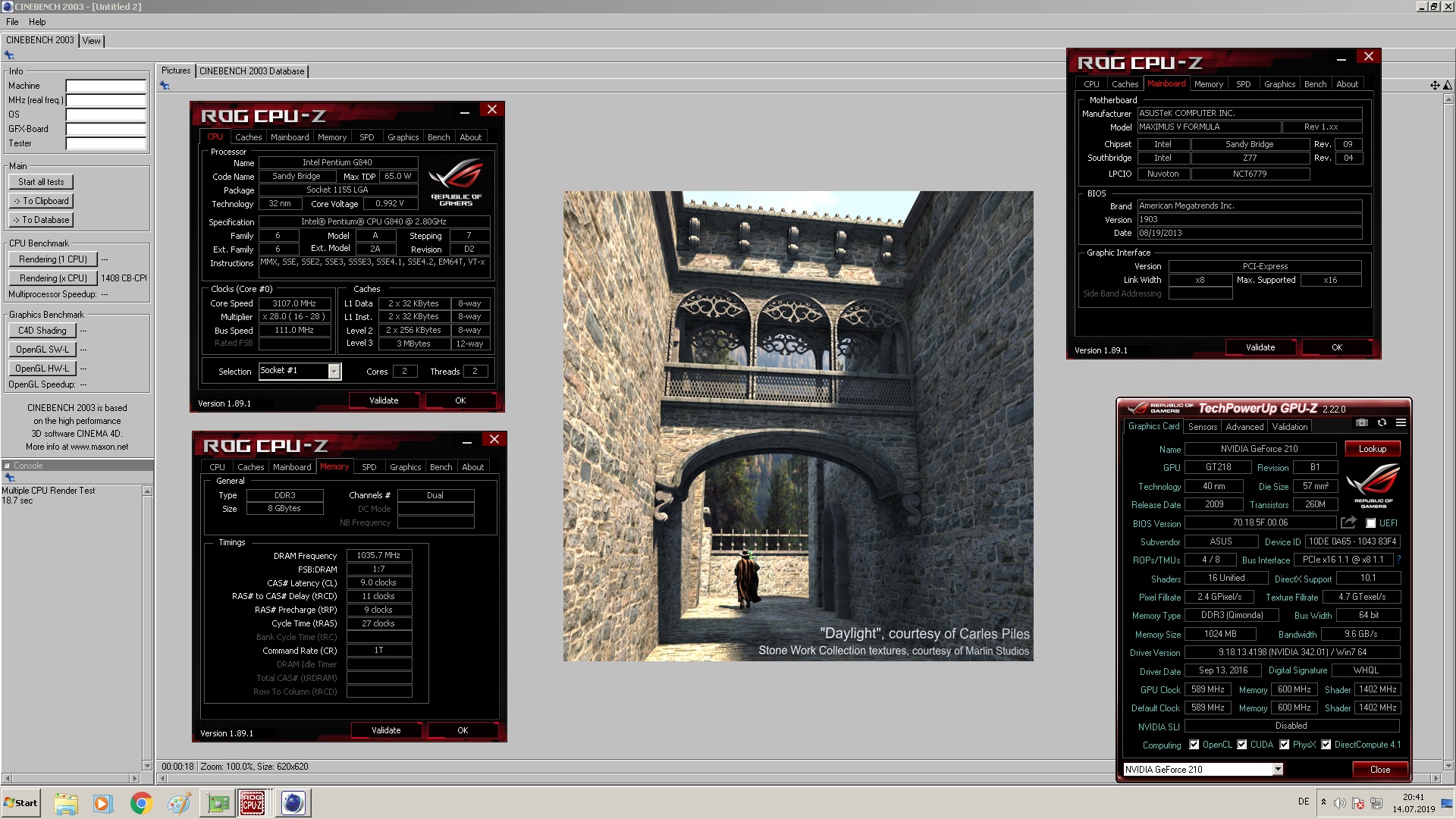The width and height of the screenshot is (1456, 819).
Task: Take a GPU-Z screenshot with the camera icon
Action: (1362, 423)
